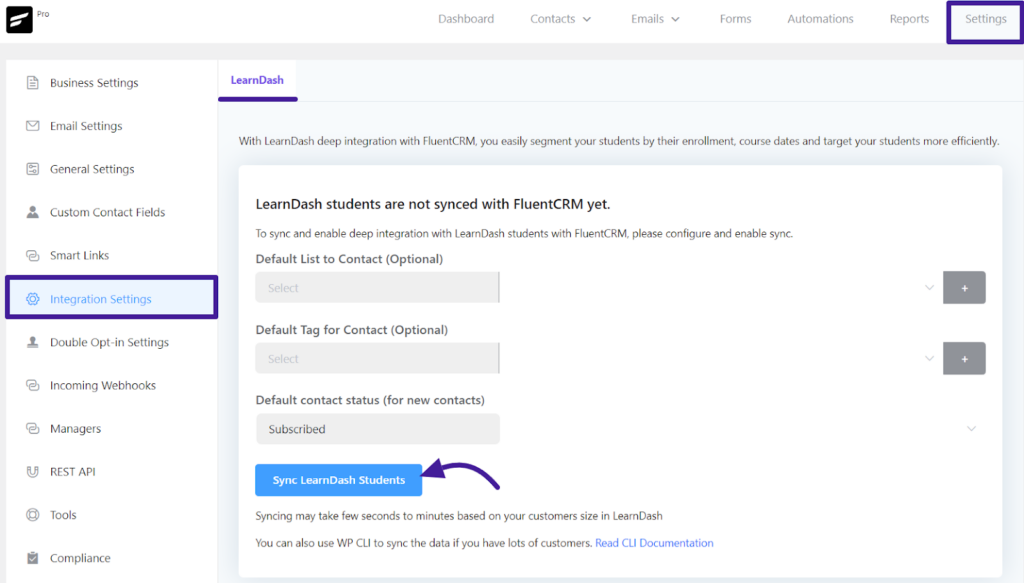
Task: Open the Reports menu item
Action: (x=909, y=18)
